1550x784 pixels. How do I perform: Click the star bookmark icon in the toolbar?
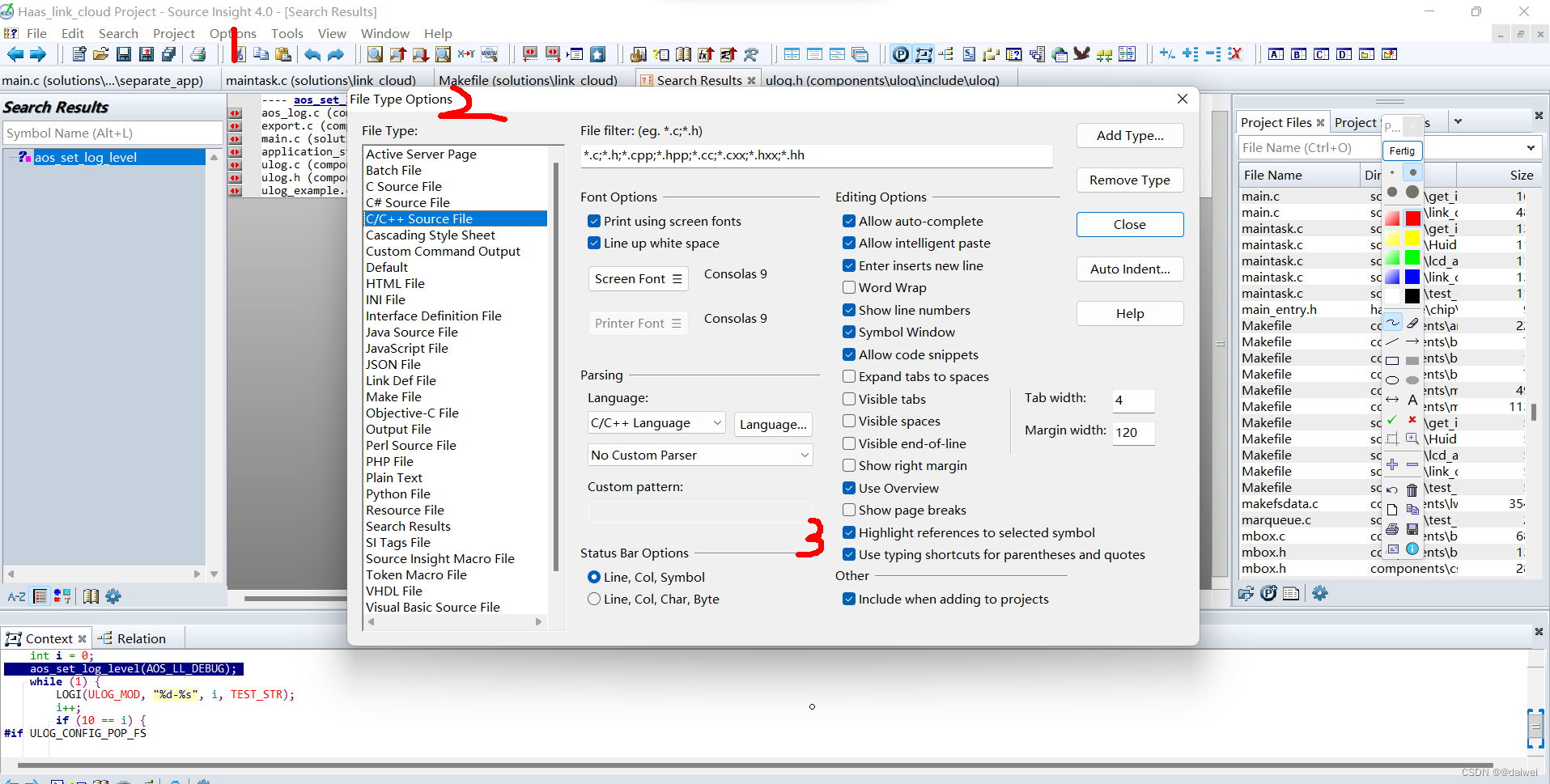click(x=597, y=54)
